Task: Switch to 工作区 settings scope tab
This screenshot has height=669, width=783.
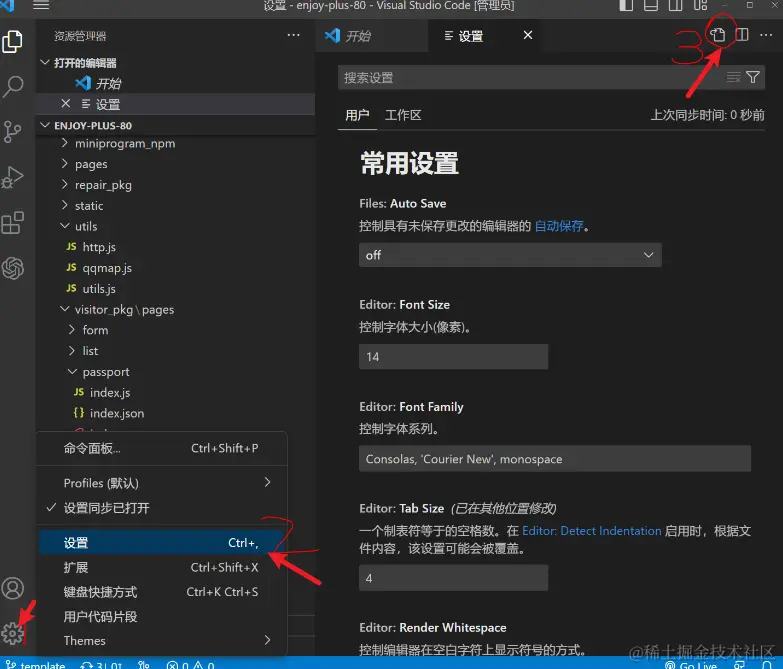Action: (x=403, y=115)
